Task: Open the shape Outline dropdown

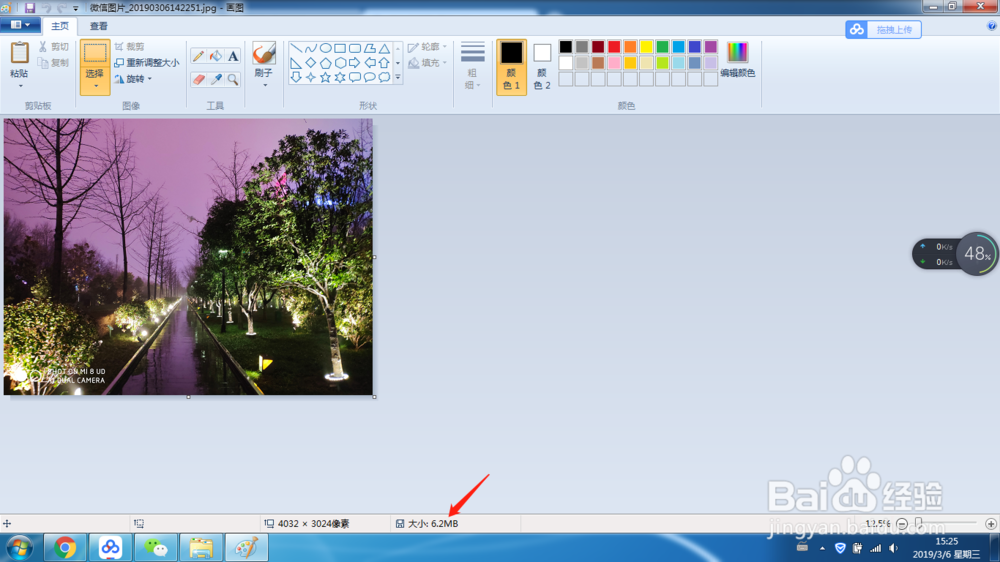Action: [x=427, y=47]
